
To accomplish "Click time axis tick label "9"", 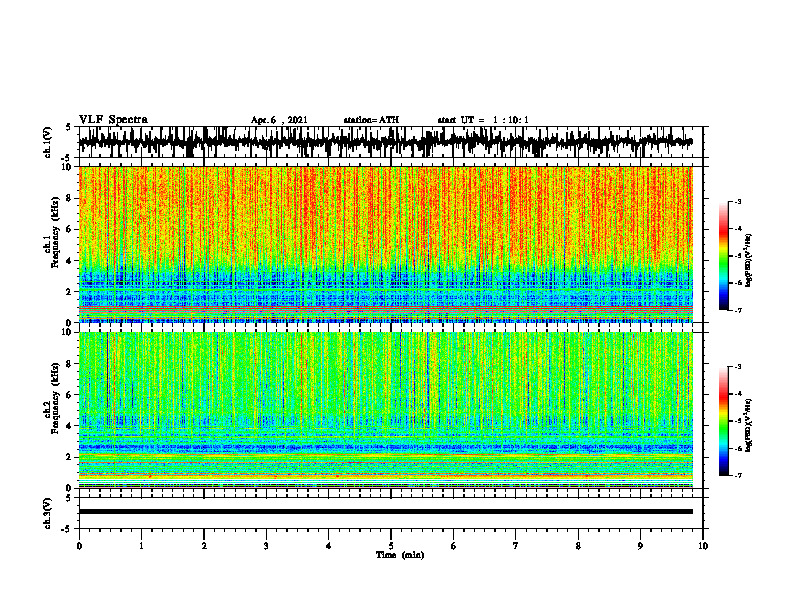I will [x=640, y=546].
